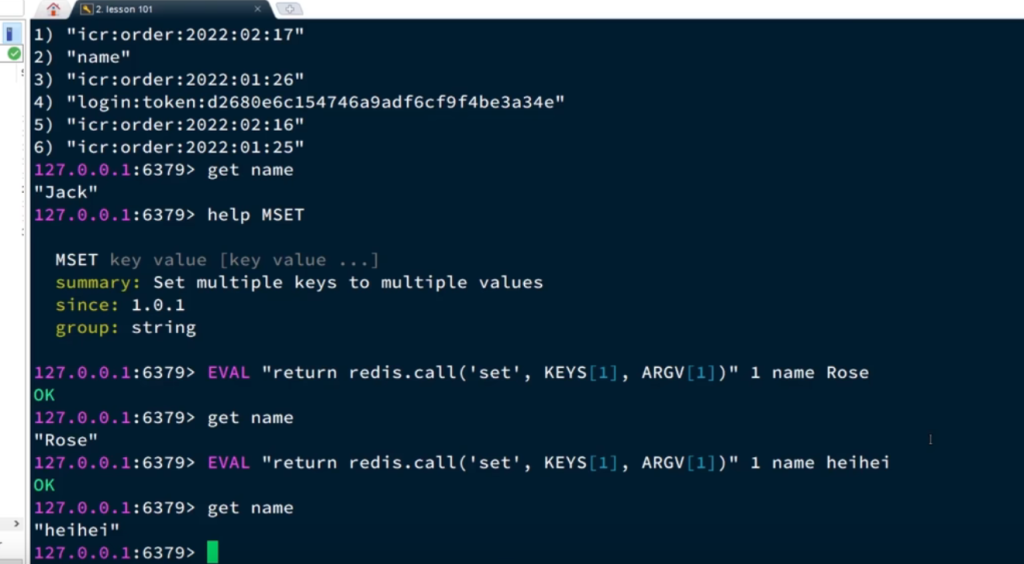Click the word EVAL in Rose command
1024x564 pixels.
(229, 373)
